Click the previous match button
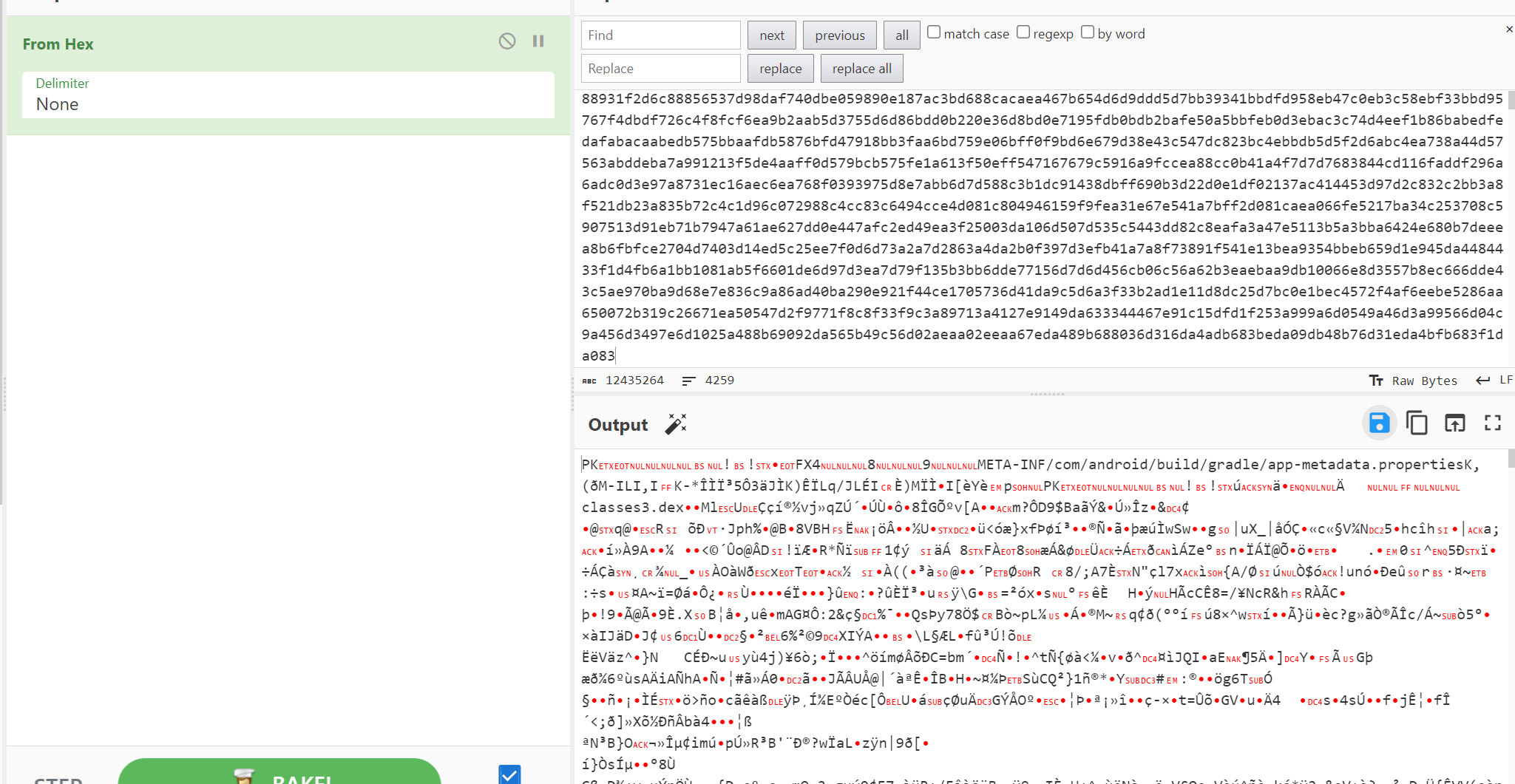The width and height of the screenshot is (1515, 784). pos(839,35)
